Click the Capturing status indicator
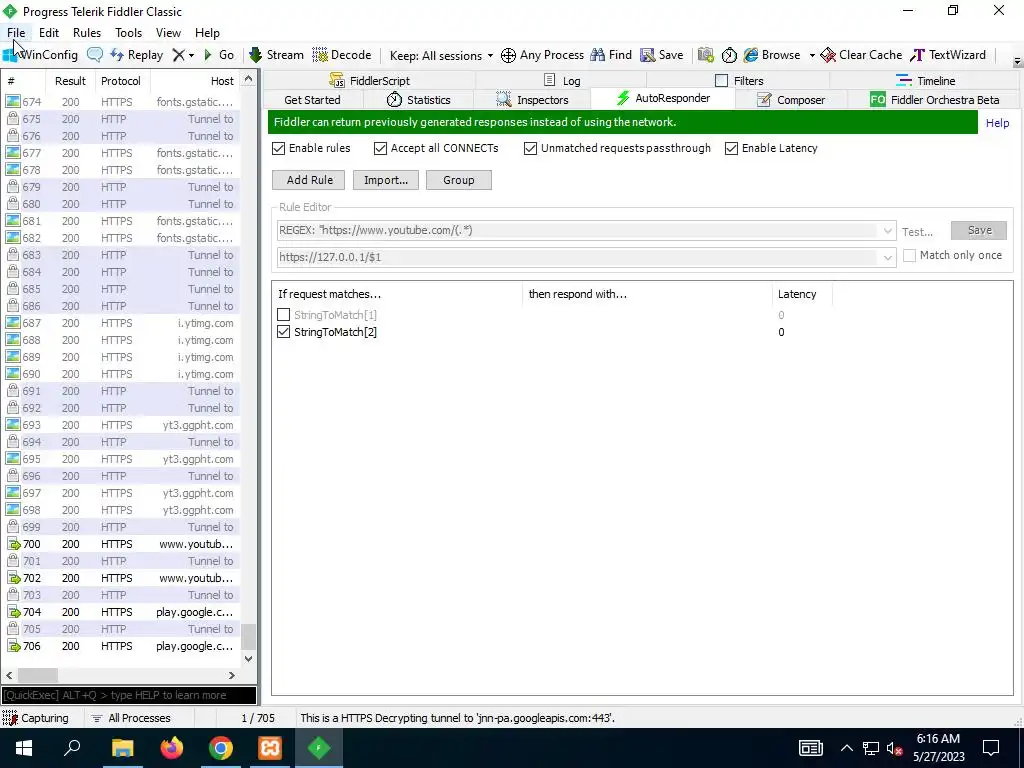Image resolution: width=1024 pixels, height=768 pixels. (x=36, y=718)
